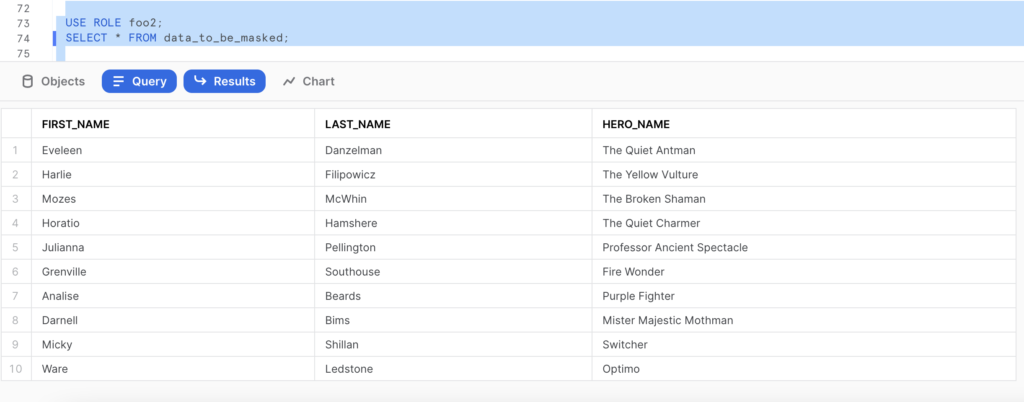Select the cell 'Hamshere'
Image resolution: width=1024 pixels, height=402 pixels.
(x=453, y=223)
